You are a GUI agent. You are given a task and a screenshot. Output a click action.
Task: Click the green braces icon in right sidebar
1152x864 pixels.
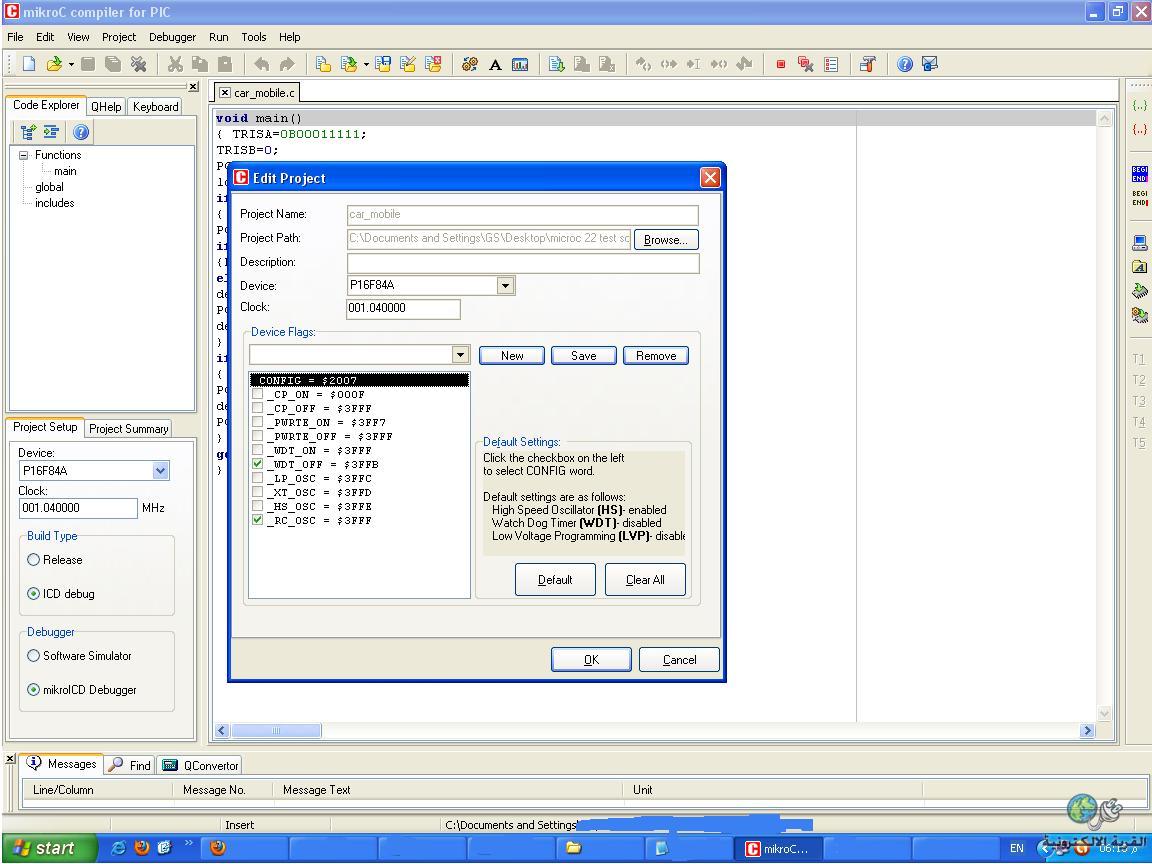click(x=1140, y=105)
